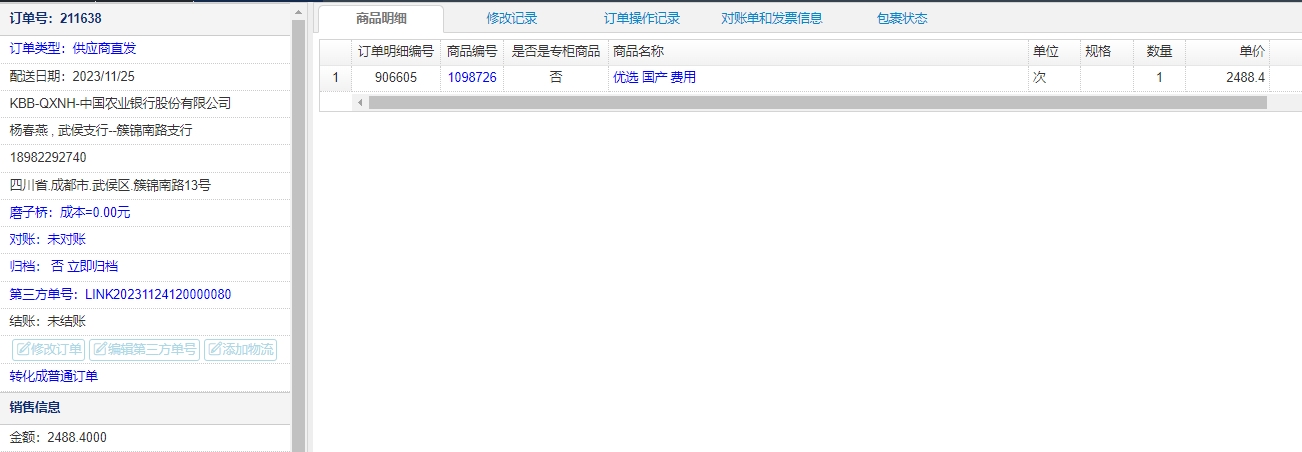Click the 规格 column header
The height and width of the screenshot is (452, 1302).
1107,51
